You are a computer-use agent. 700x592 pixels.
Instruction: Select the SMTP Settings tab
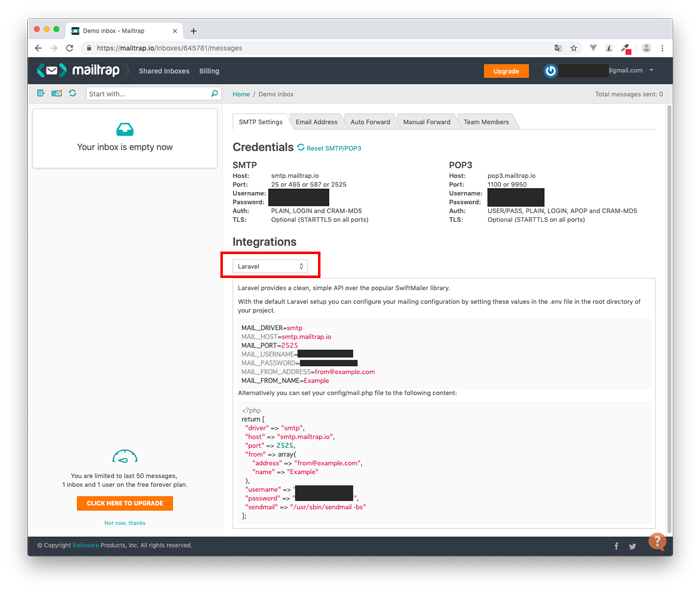(261, 122)
